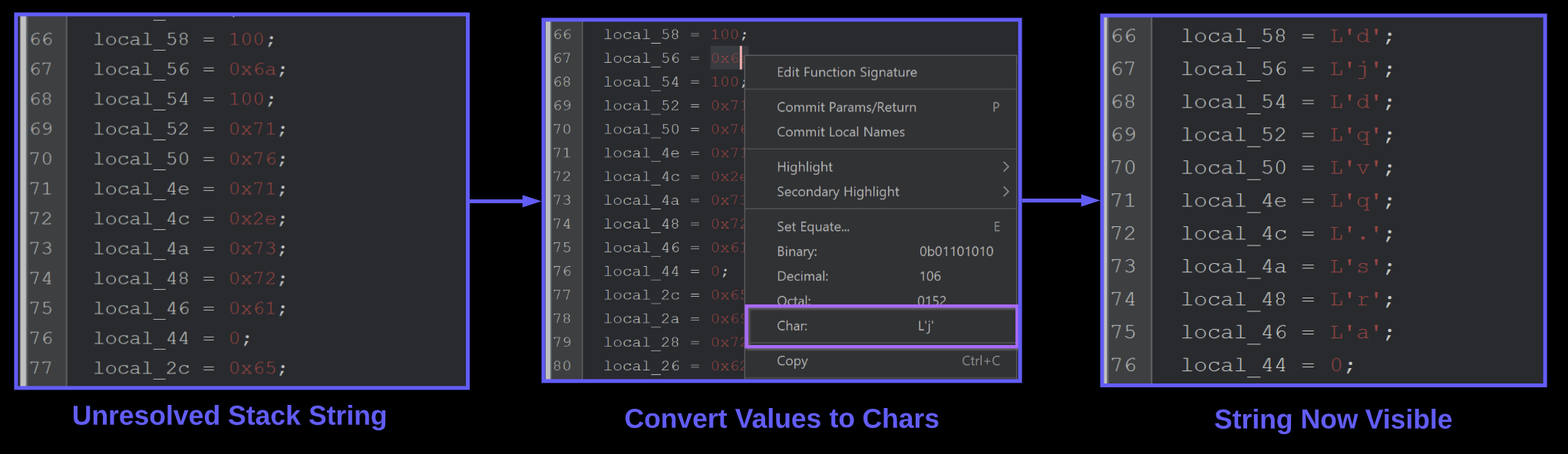Select local_44 variable in left panel

click(x=140, y=338)
